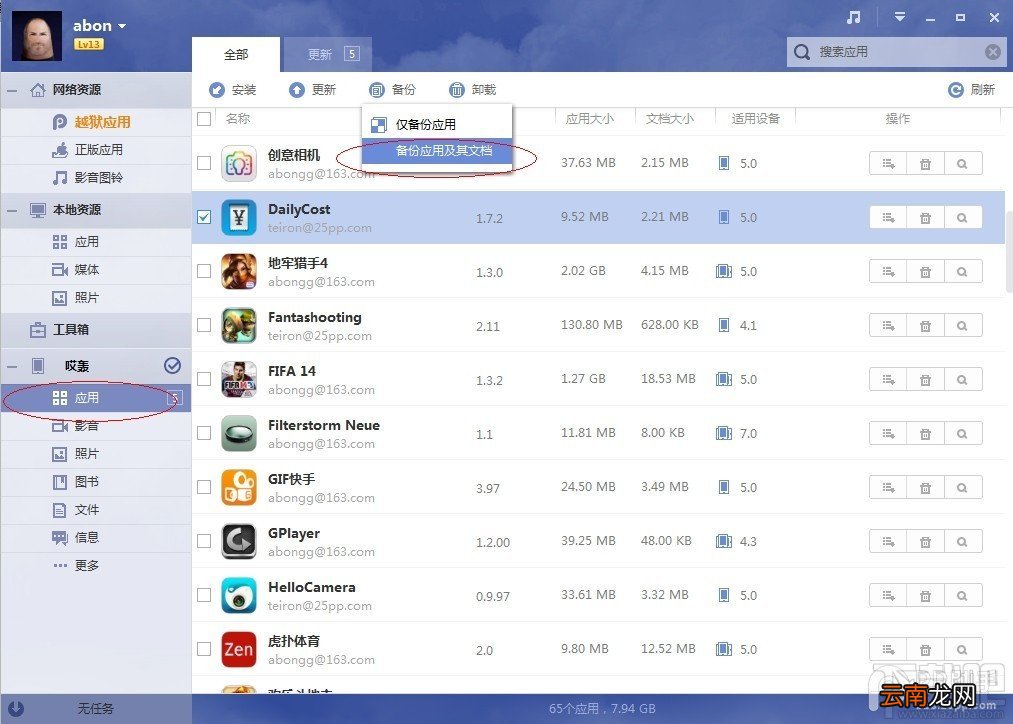Open the 无任务 task status icon
Screen dimensions: 1013x724
click(16, 708)
